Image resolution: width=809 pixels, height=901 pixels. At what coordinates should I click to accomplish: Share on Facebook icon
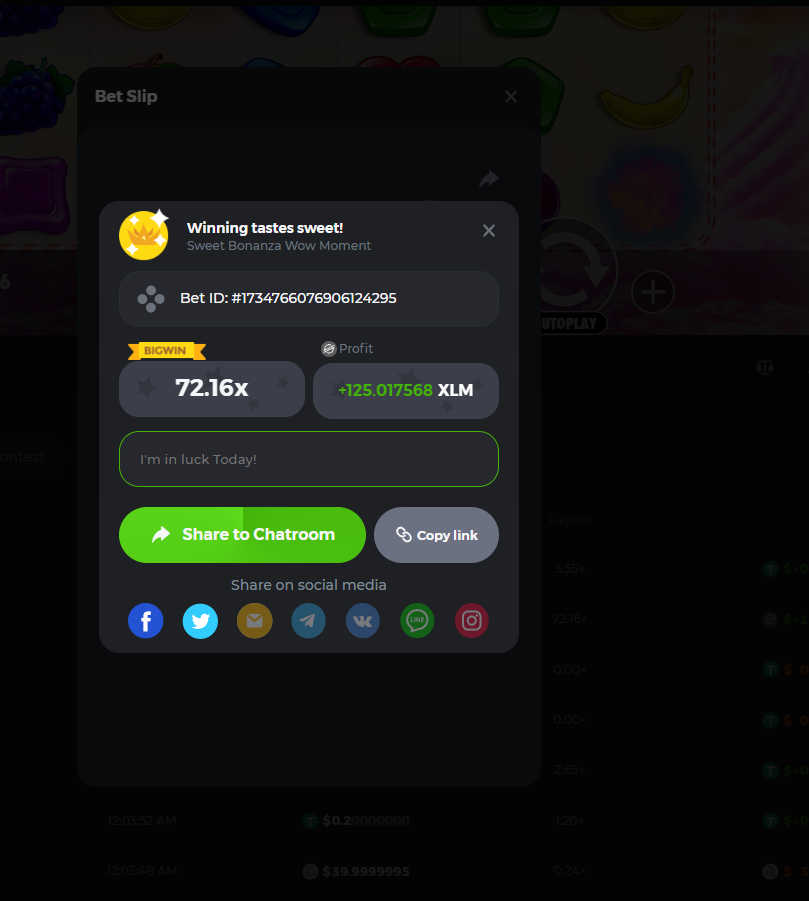click(x=145, y=621)
